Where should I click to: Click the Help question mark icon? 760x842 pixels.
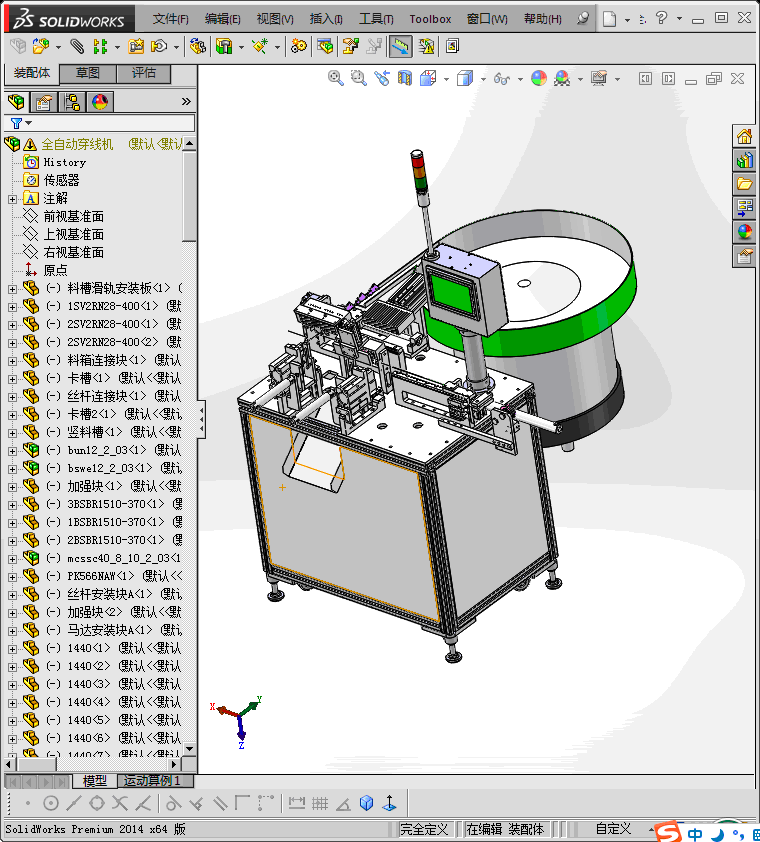[x=661, y=19]
